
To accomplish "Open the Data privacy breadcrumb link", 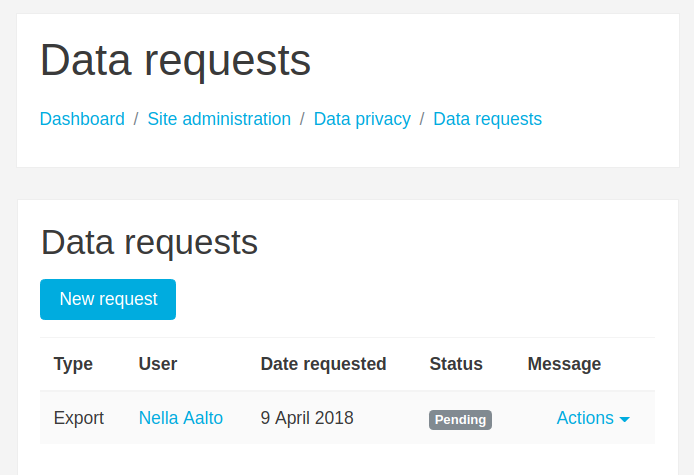I will click(362, 119).
